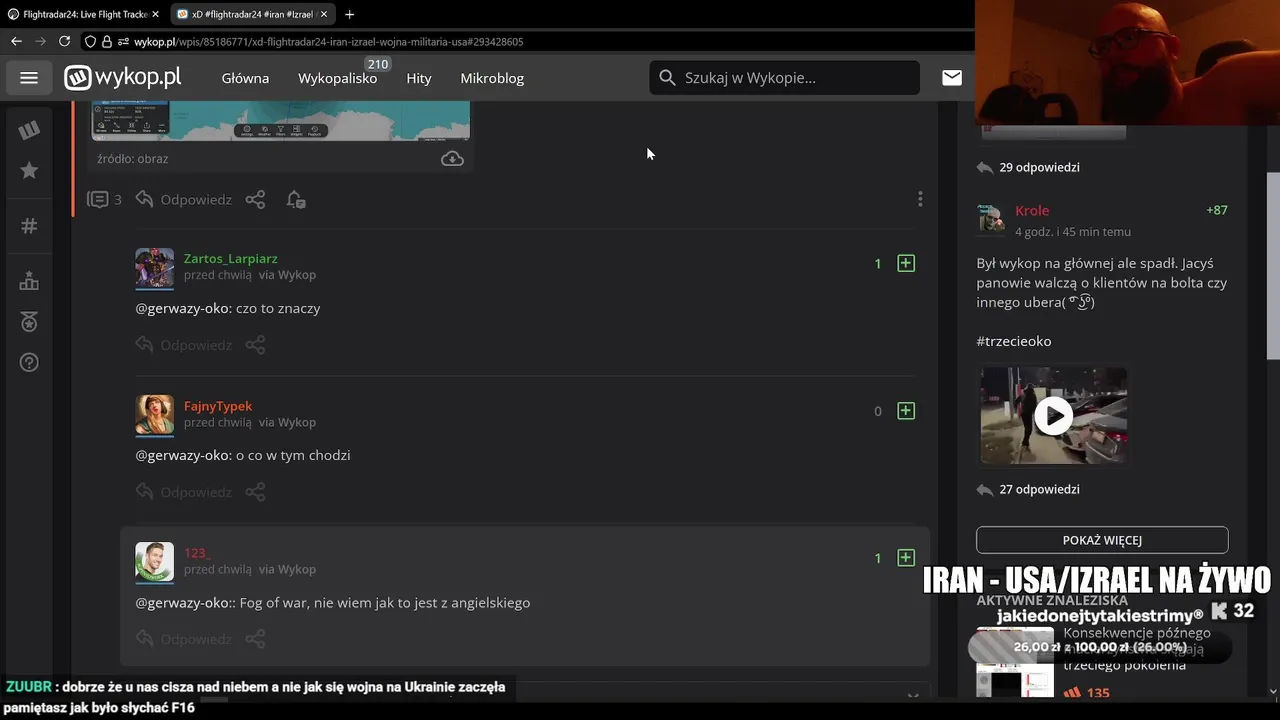Open the sidebar ranking podium icon

[x=29, y=281]
